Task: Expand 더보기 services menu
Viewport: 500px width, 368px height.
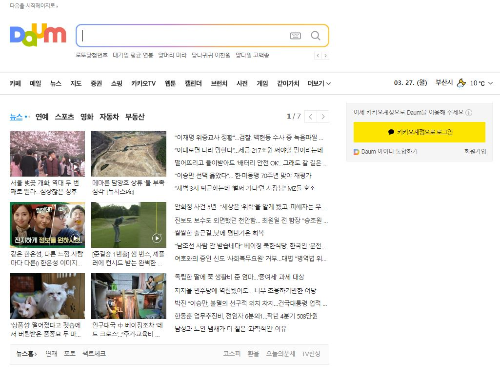Action: pyautogui.click(x=319, y=83)
